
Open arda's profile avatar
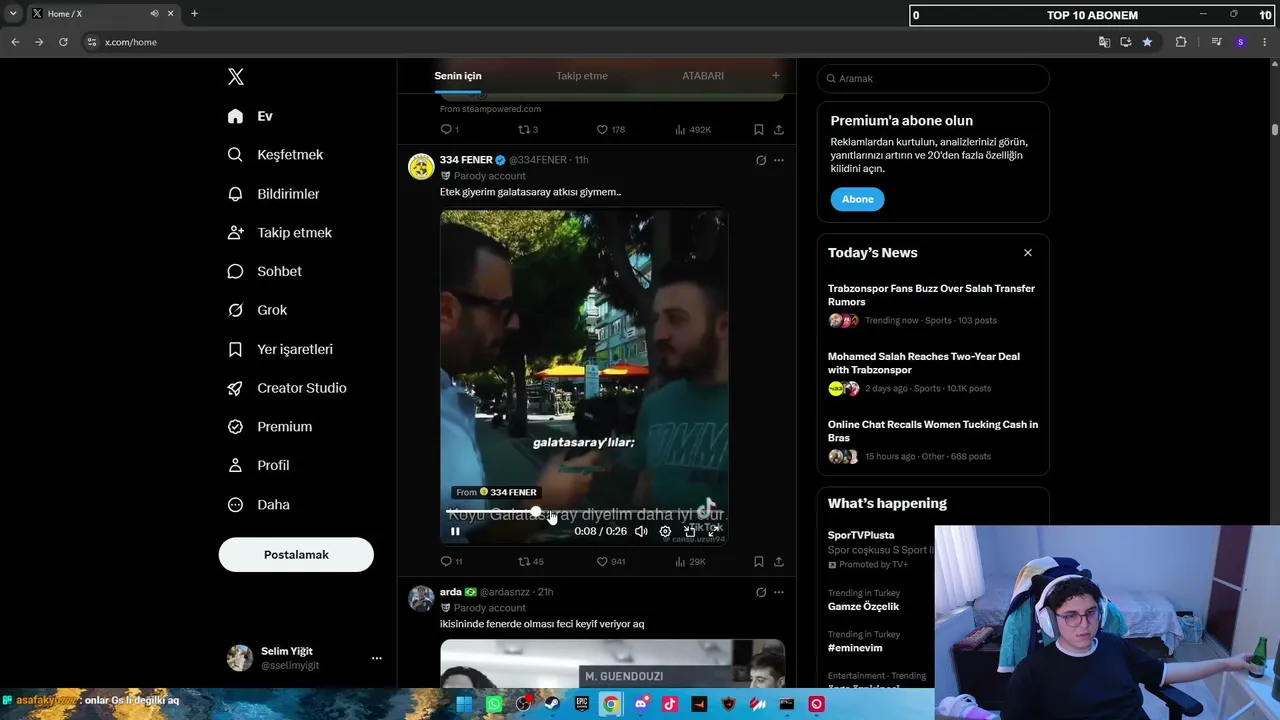pos(421,598)
